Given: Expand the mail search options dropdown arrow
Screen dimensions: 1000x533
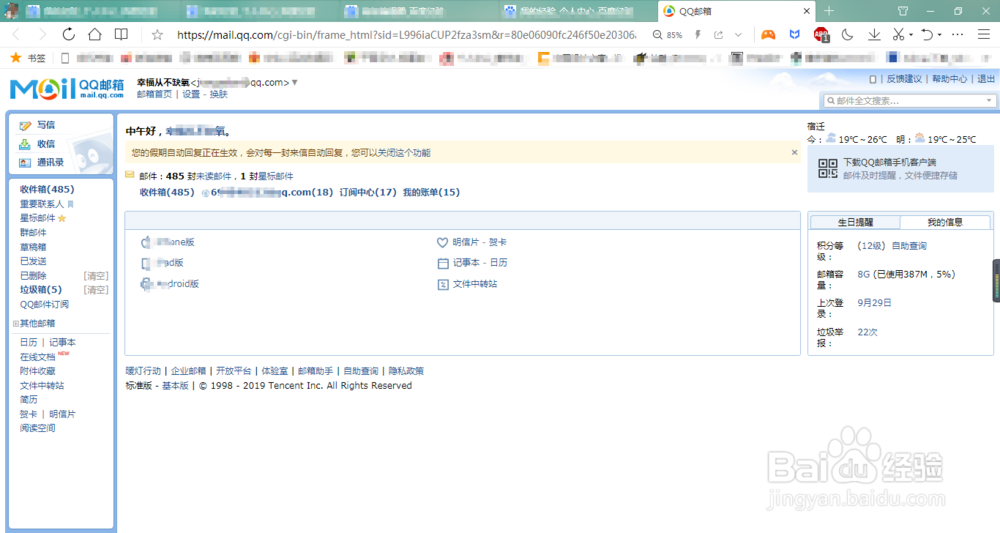Looking at the screenshot, I should (989, 101).
